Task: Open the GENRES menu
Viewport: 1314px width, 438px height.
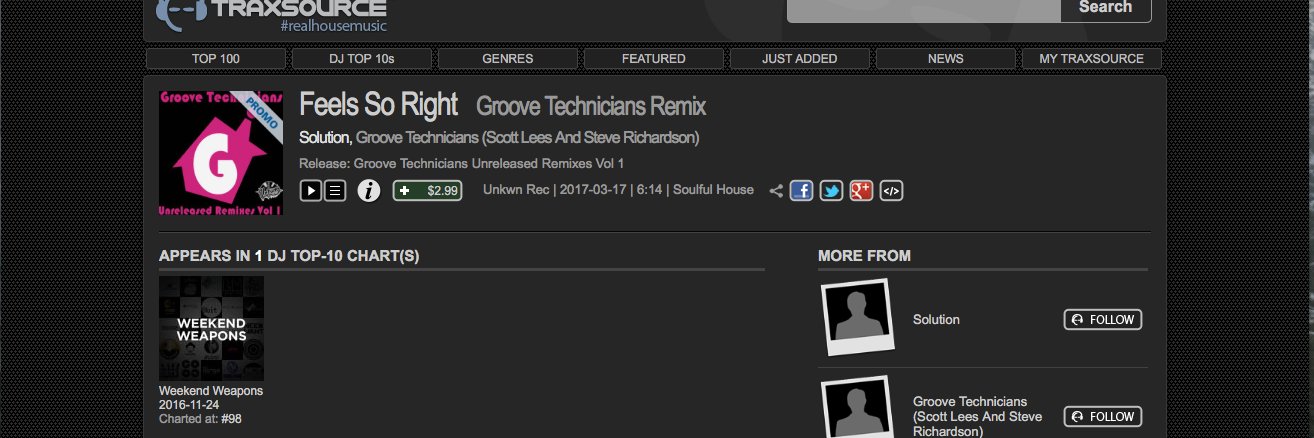Action: click(508, 59)
